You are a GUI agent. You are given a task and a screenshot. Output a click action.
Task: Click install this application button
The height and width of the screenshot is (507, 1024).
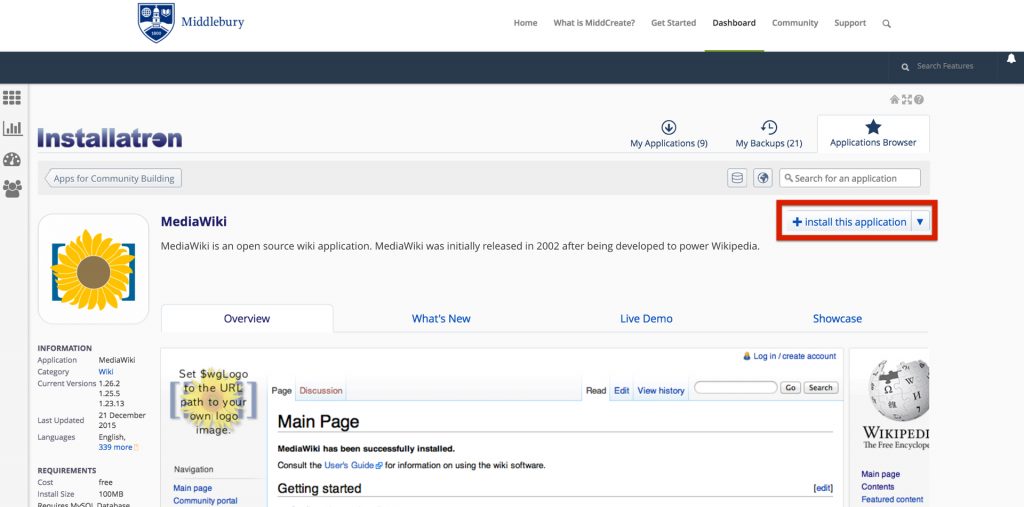tap(848, 222)
